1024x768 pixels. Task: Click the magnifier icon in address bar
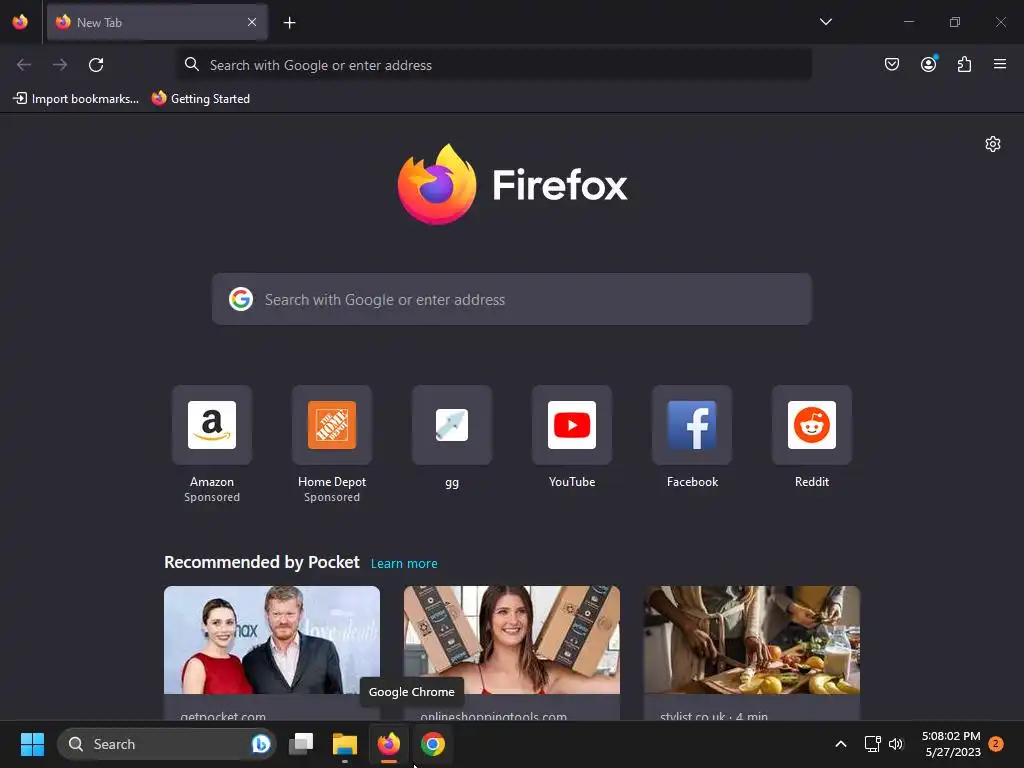tap(191, 64)
